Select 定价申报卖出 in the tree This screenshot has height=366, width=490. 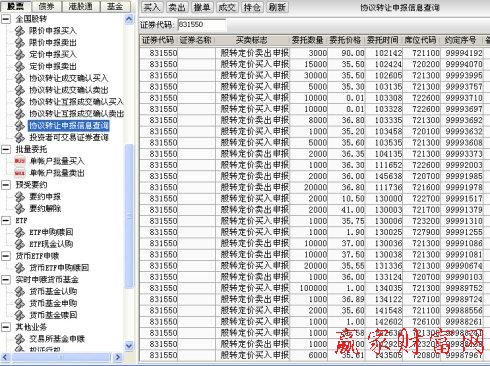click(x=53, y=67)
